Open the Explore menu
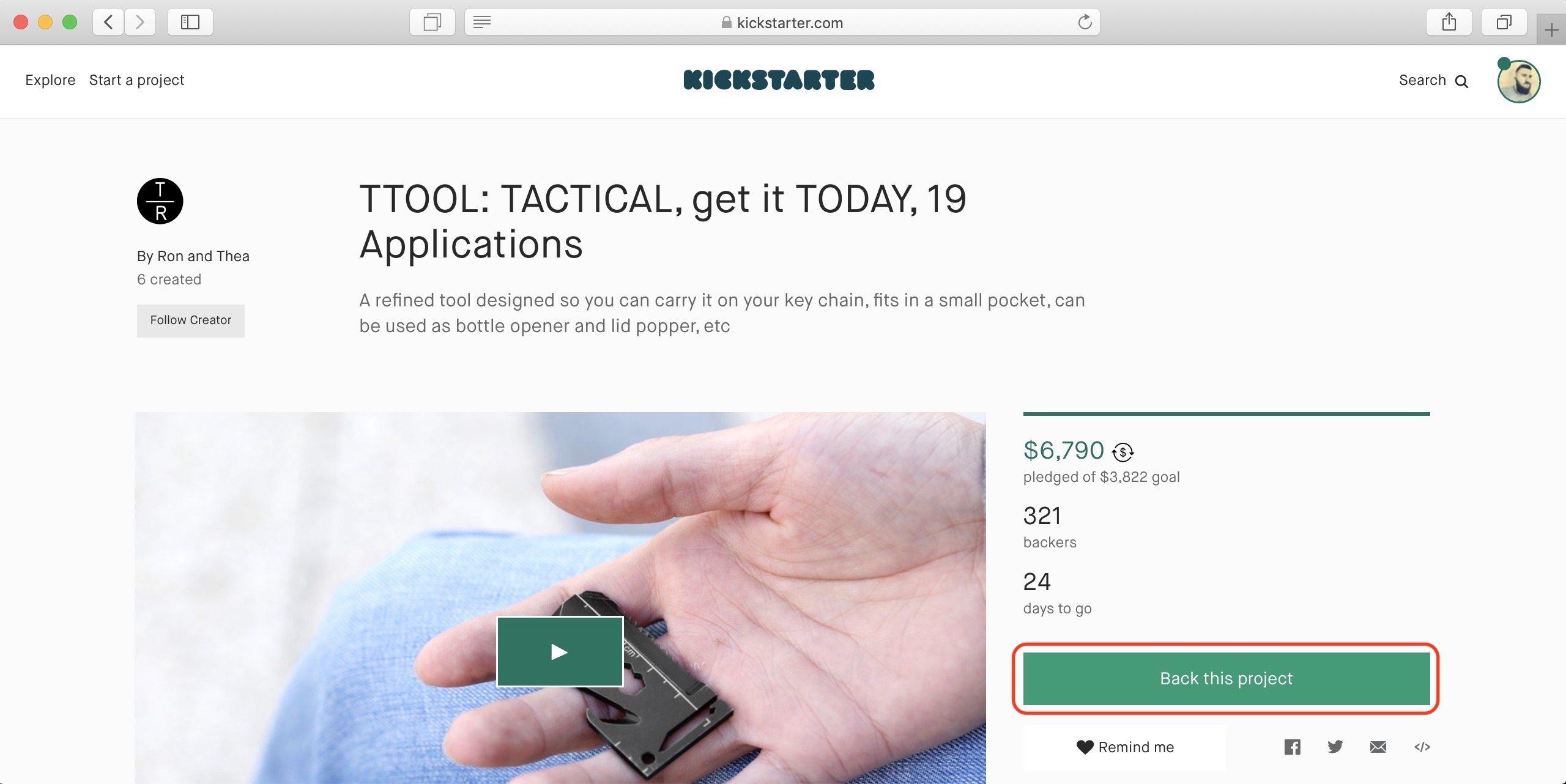The image size is (1566, 784). point(50,80)
